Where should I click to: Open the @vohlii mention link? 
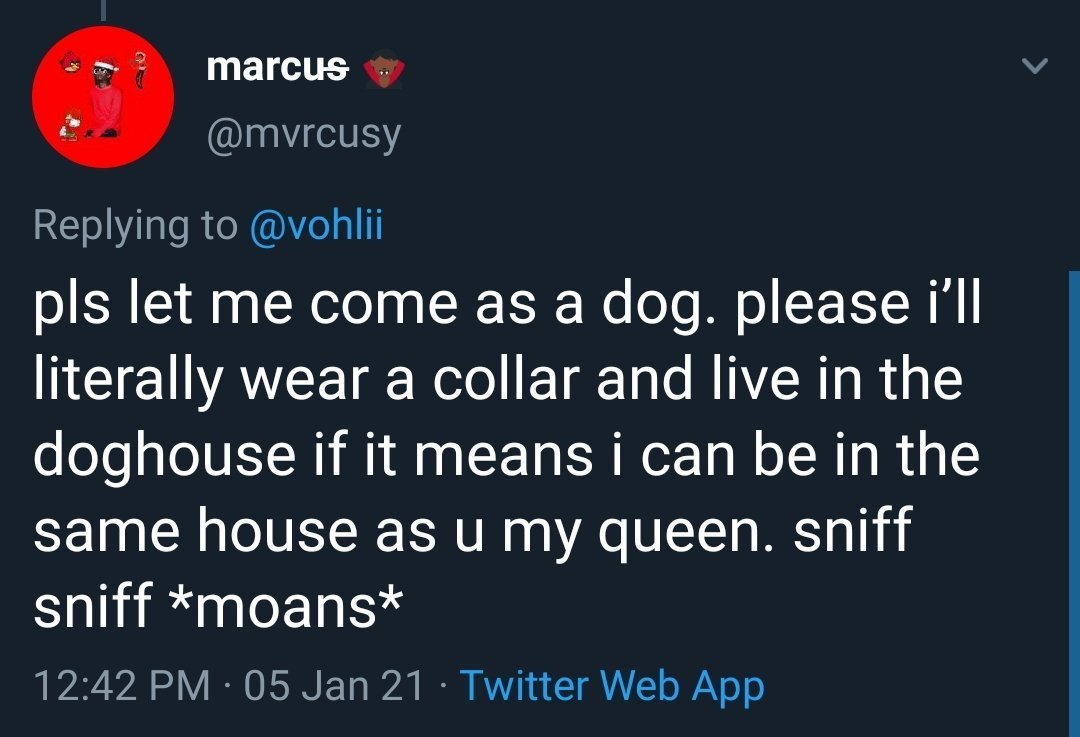pyautogui.click(x=316, y=225)
